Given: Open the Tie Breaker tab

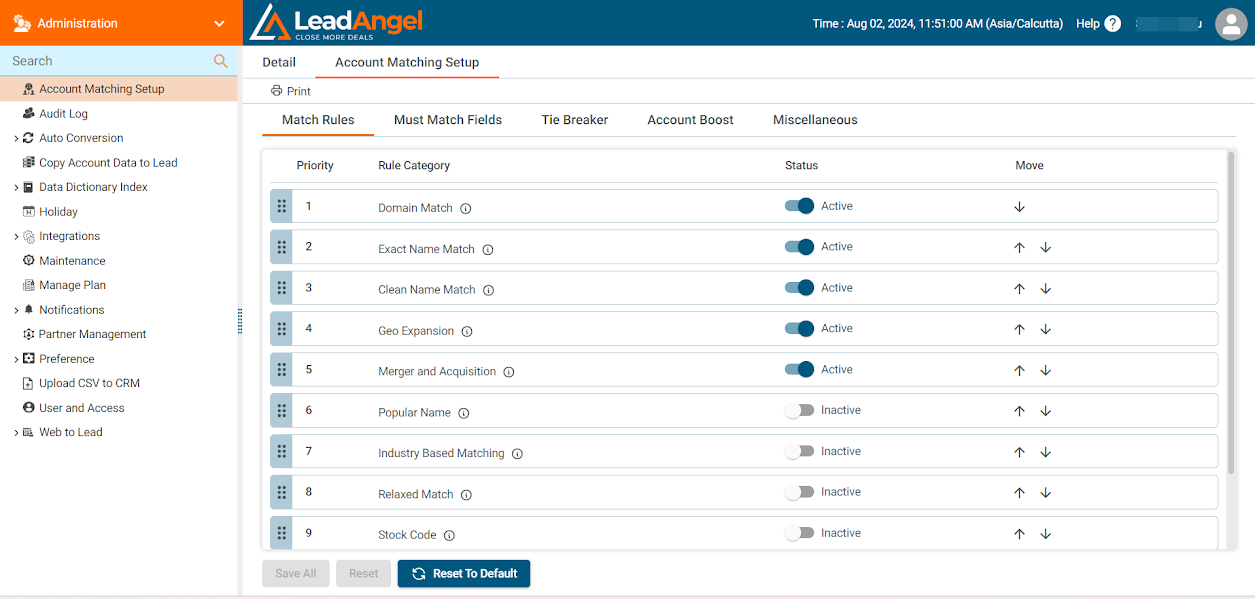Looking at the screenshot, I should click(575, 120).
